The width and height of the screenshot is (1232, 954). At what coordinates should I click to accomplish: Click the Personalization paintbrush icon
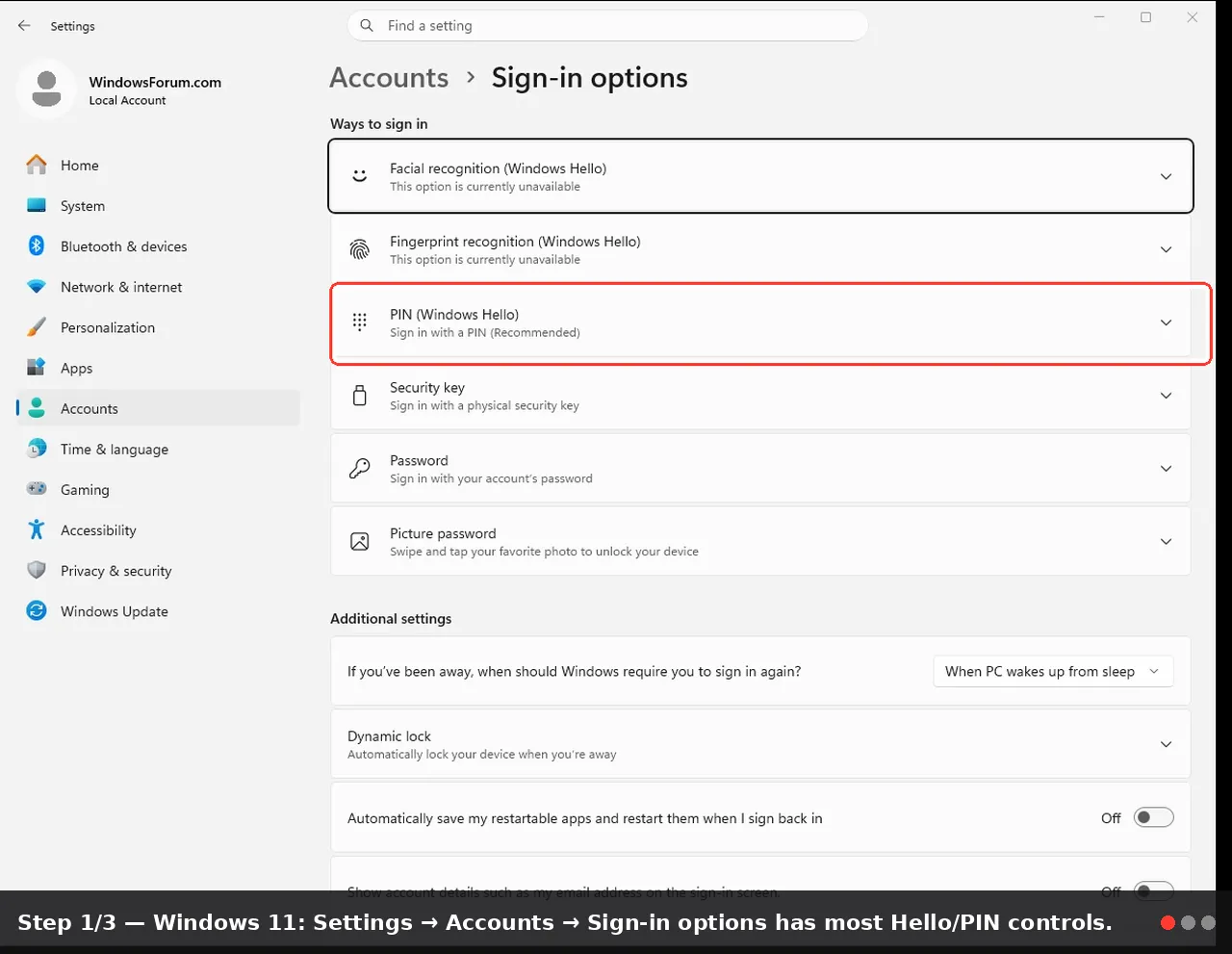point(37,327)
